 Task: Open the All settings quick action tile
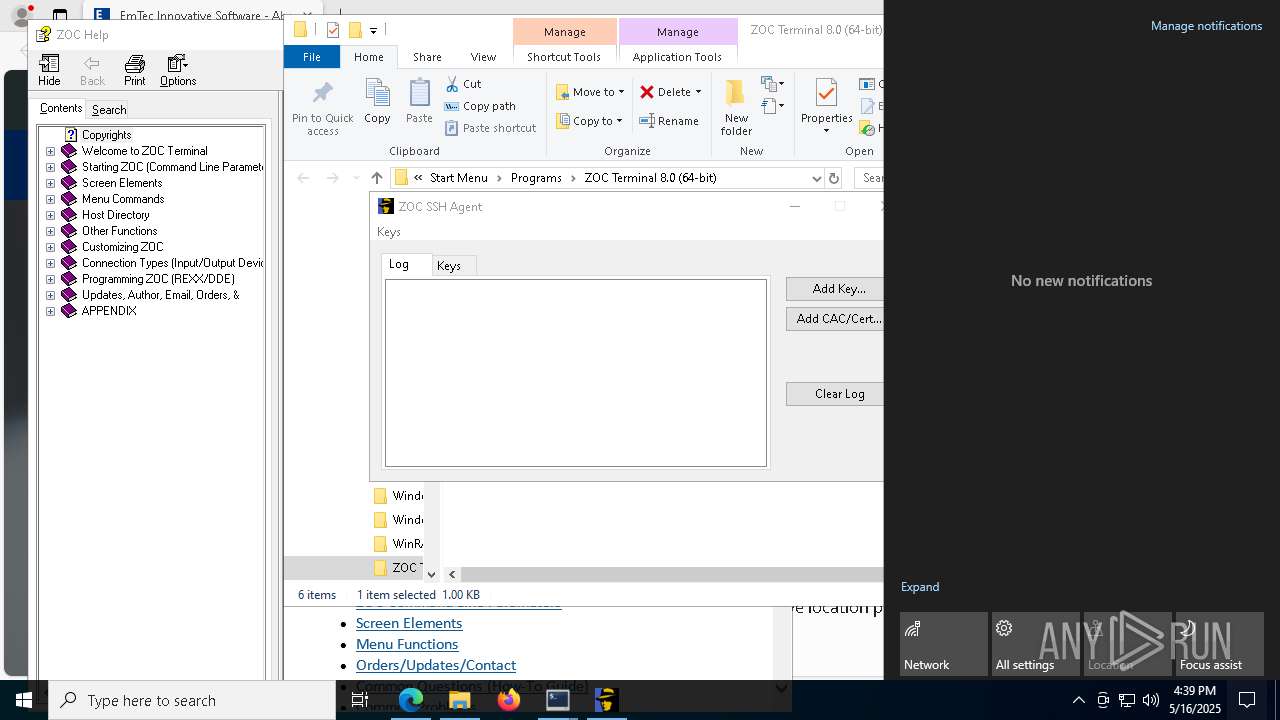pyautogui.click(x=1036, y=644)
